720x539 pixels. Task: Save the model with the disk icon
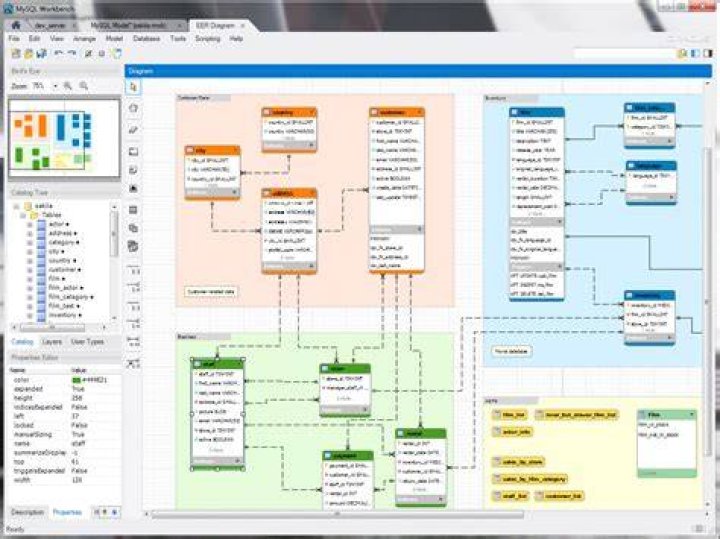[41, 54]
